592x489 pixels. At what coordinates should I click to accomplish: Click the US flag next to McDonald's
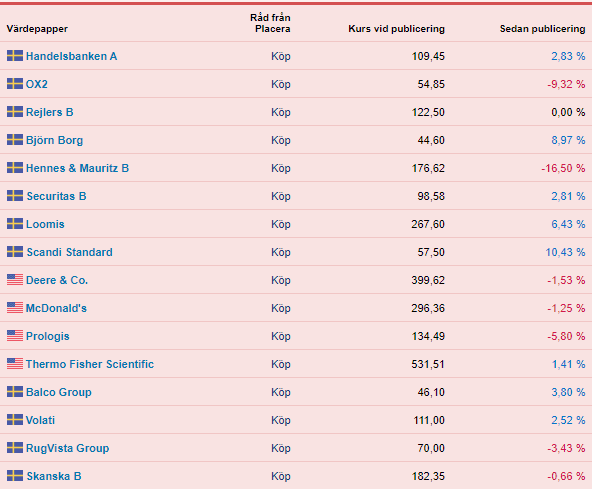click(15, 308)
